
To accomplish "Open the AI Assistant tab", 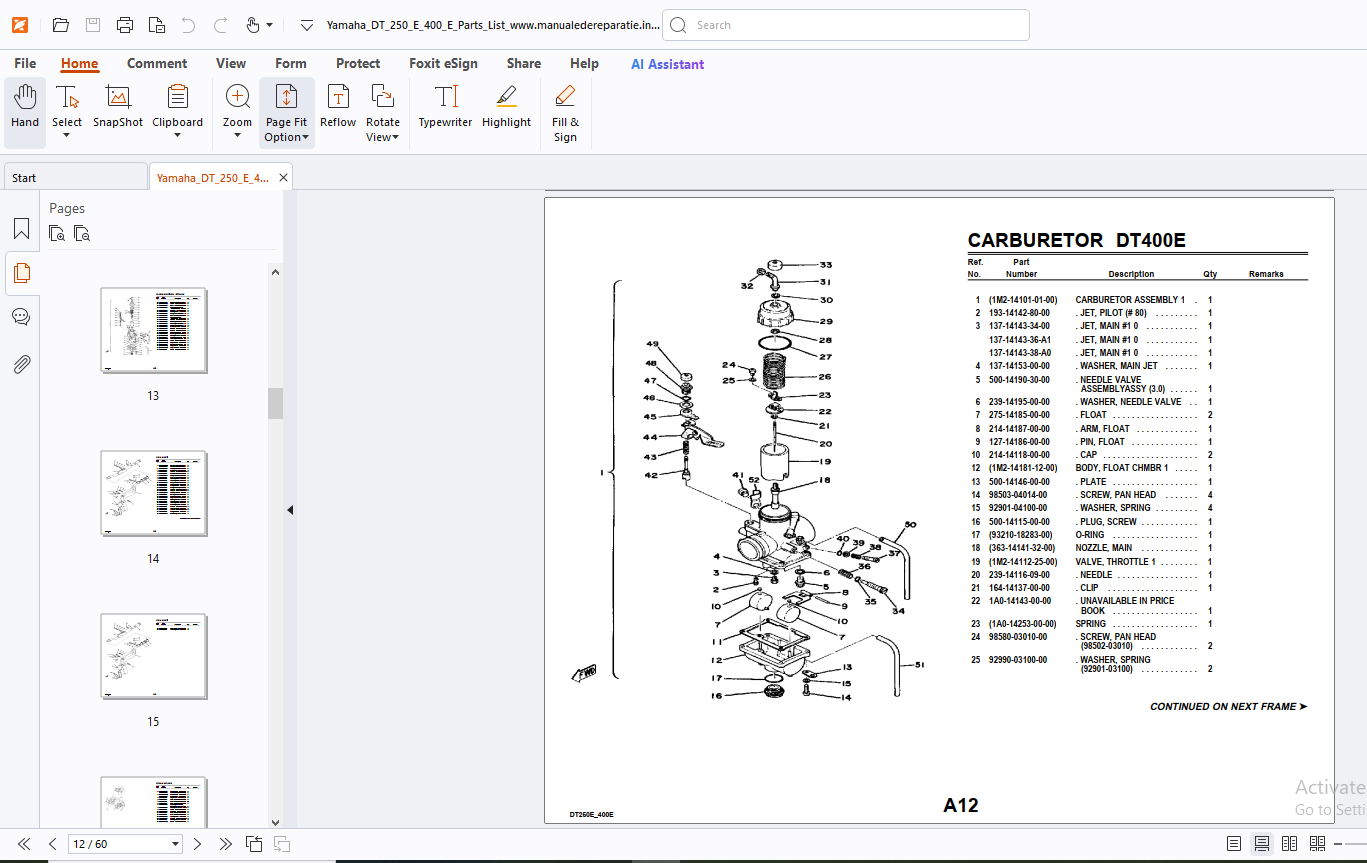I will [667, 64].
